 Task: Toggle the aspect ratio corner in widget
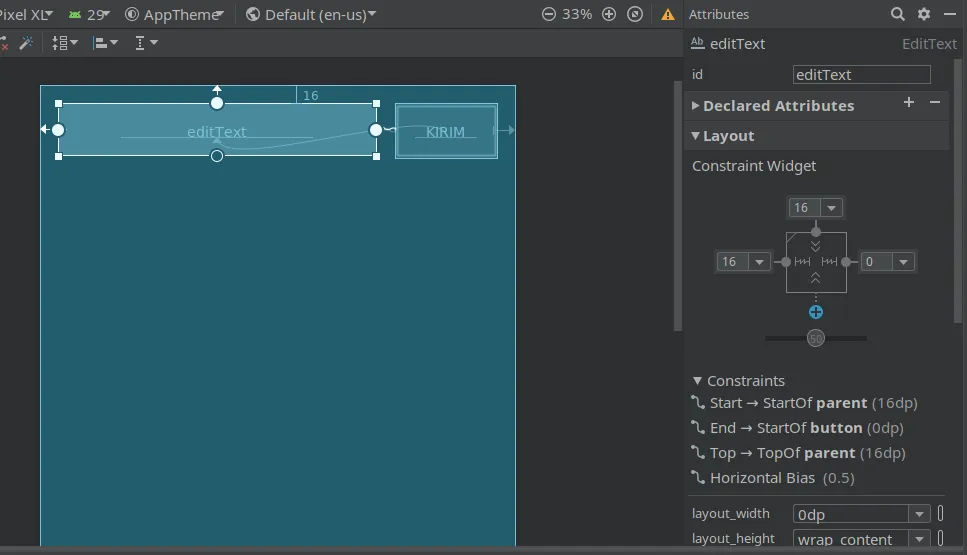pos(791,237)
